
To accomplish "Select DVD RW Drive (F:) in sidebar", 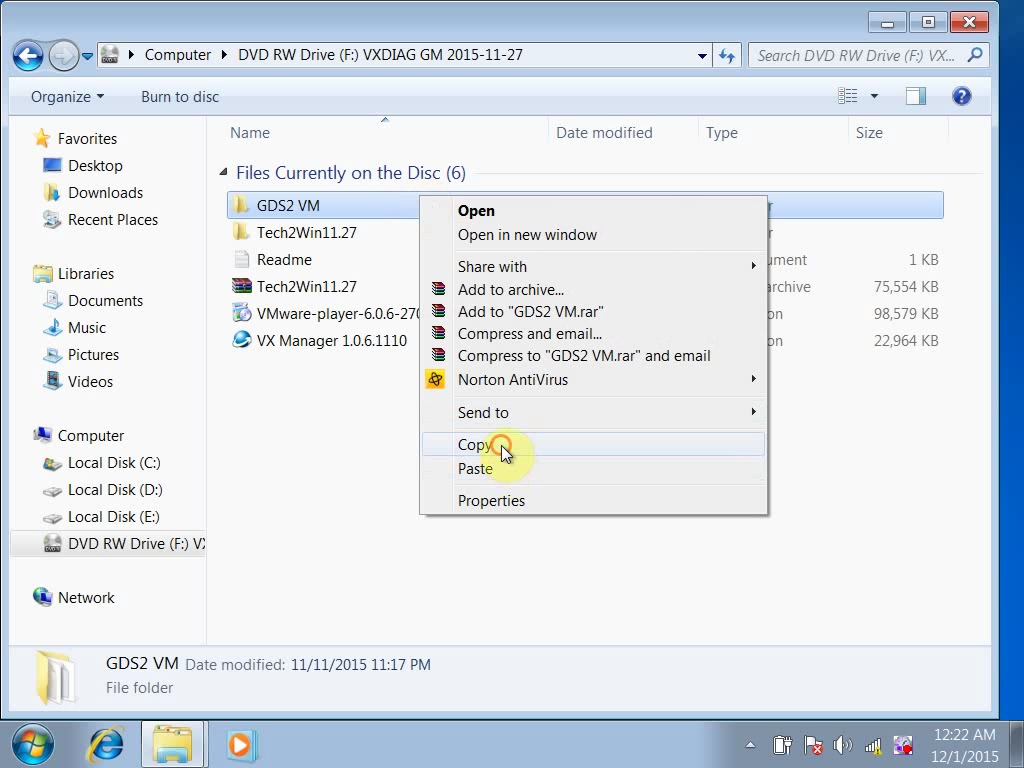I will (108, 543).
